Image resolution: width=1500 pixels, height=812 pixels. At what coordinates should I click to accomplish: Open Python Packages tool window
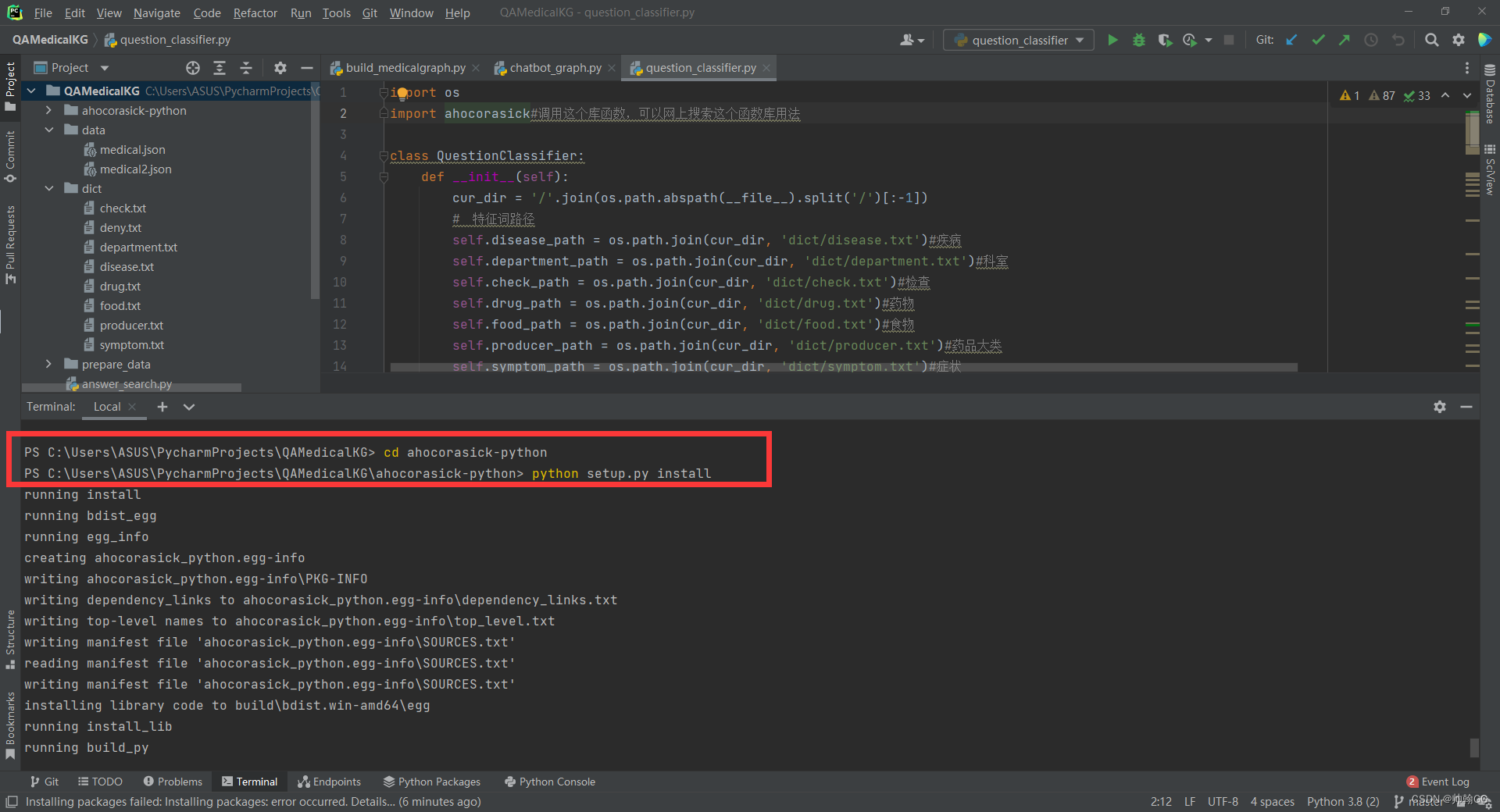(432, 781)
